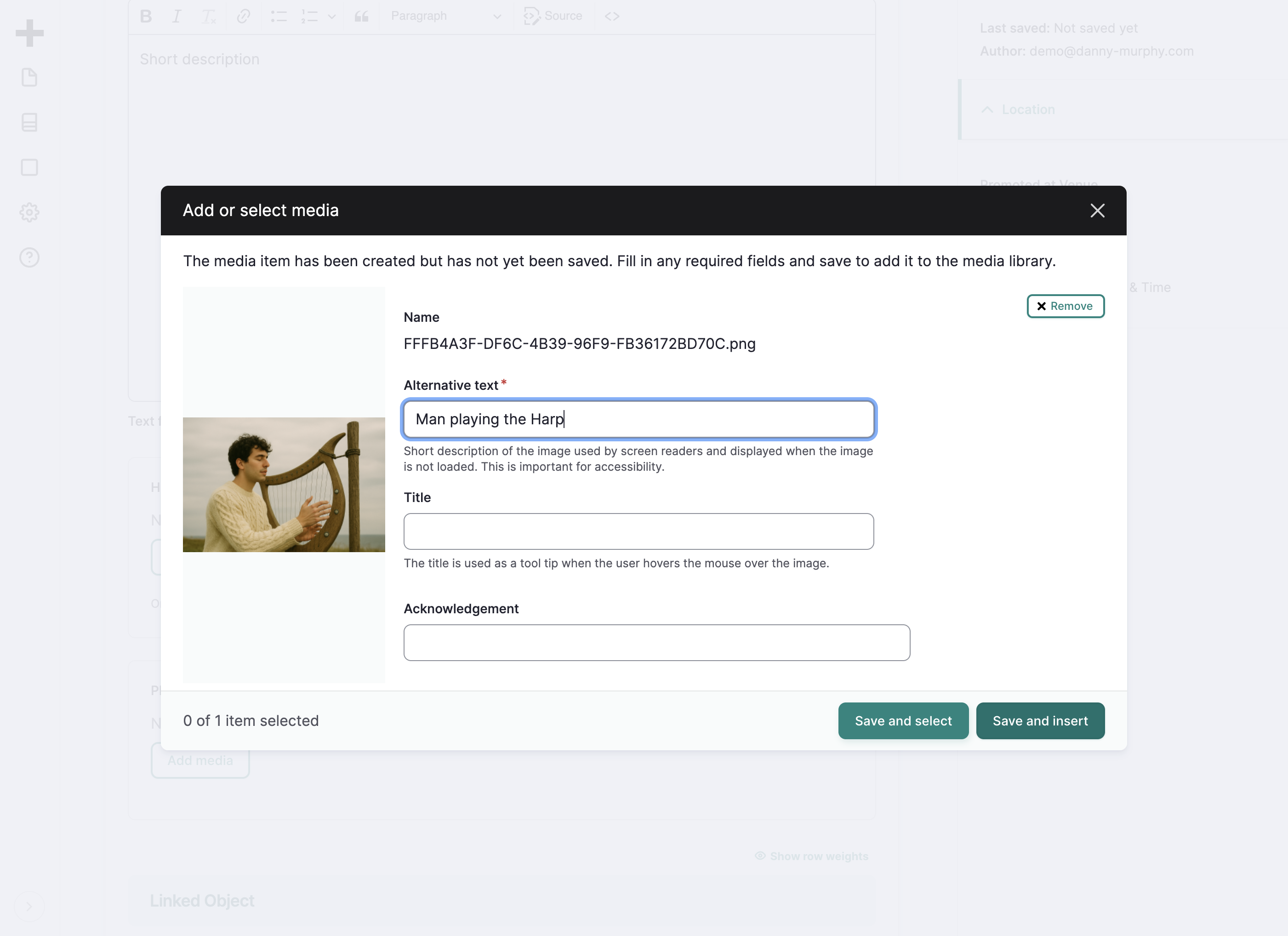The width and height of the screenshot is (1288, 936).
Task: Collapse the Location section
Action: pos(1018,109)
